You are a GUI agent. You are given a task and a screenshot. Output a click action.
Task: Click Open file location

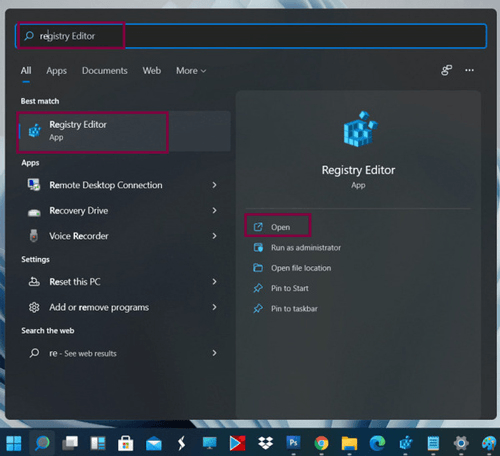(301, 268)
